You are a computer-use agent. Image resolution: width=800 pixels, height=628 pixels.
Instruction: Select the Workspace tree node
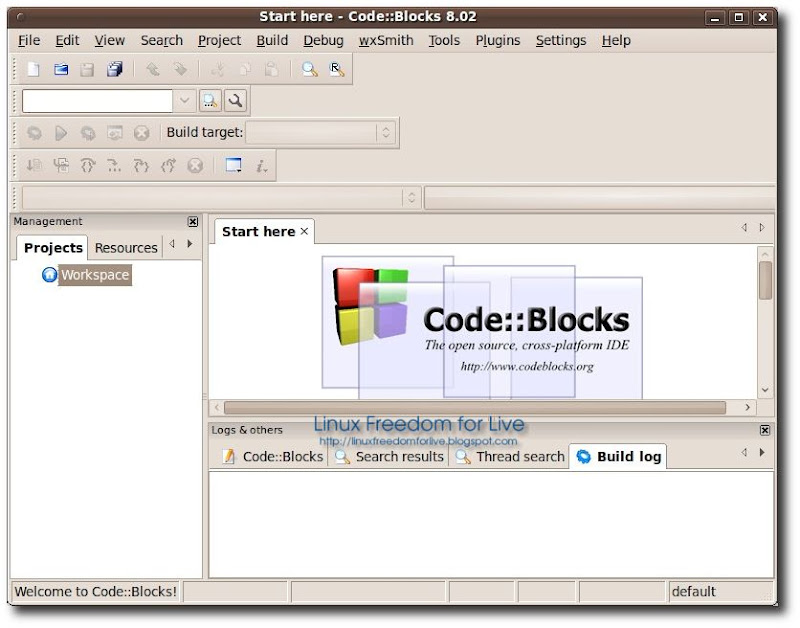tap(95, 275)
